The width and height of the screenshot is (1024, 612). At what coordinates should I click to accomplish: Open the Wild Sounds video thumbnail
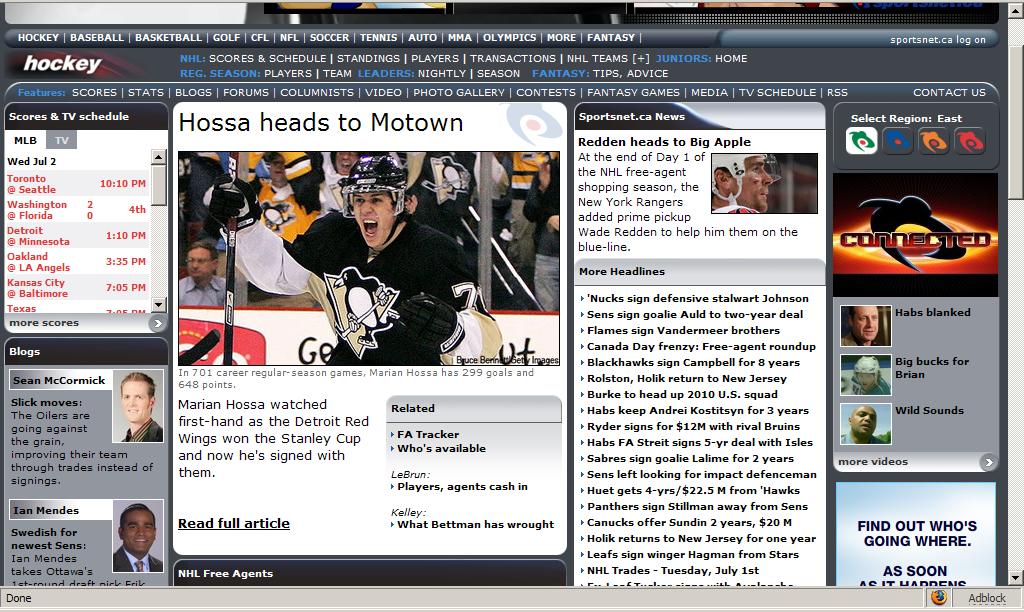tap(865, 424)
